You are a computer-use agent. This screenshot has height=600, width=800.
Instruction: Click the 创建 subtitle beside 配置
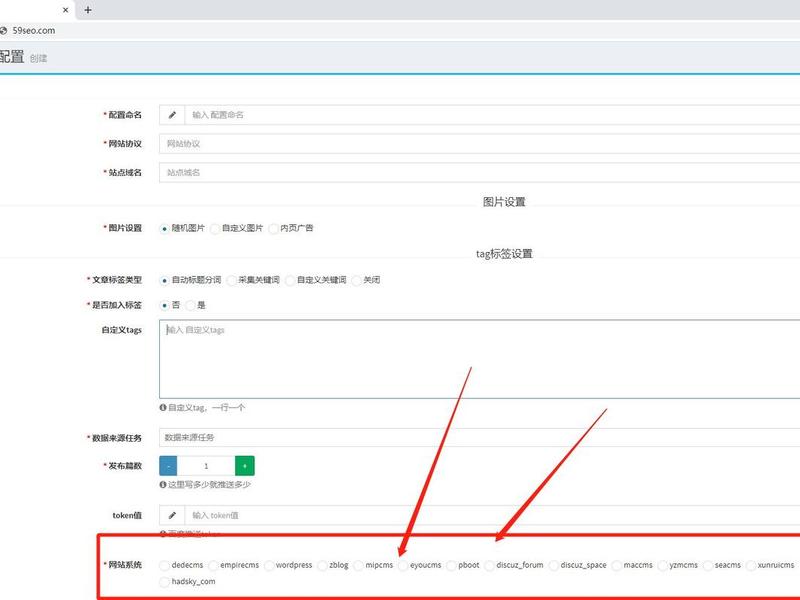[38, 58]
